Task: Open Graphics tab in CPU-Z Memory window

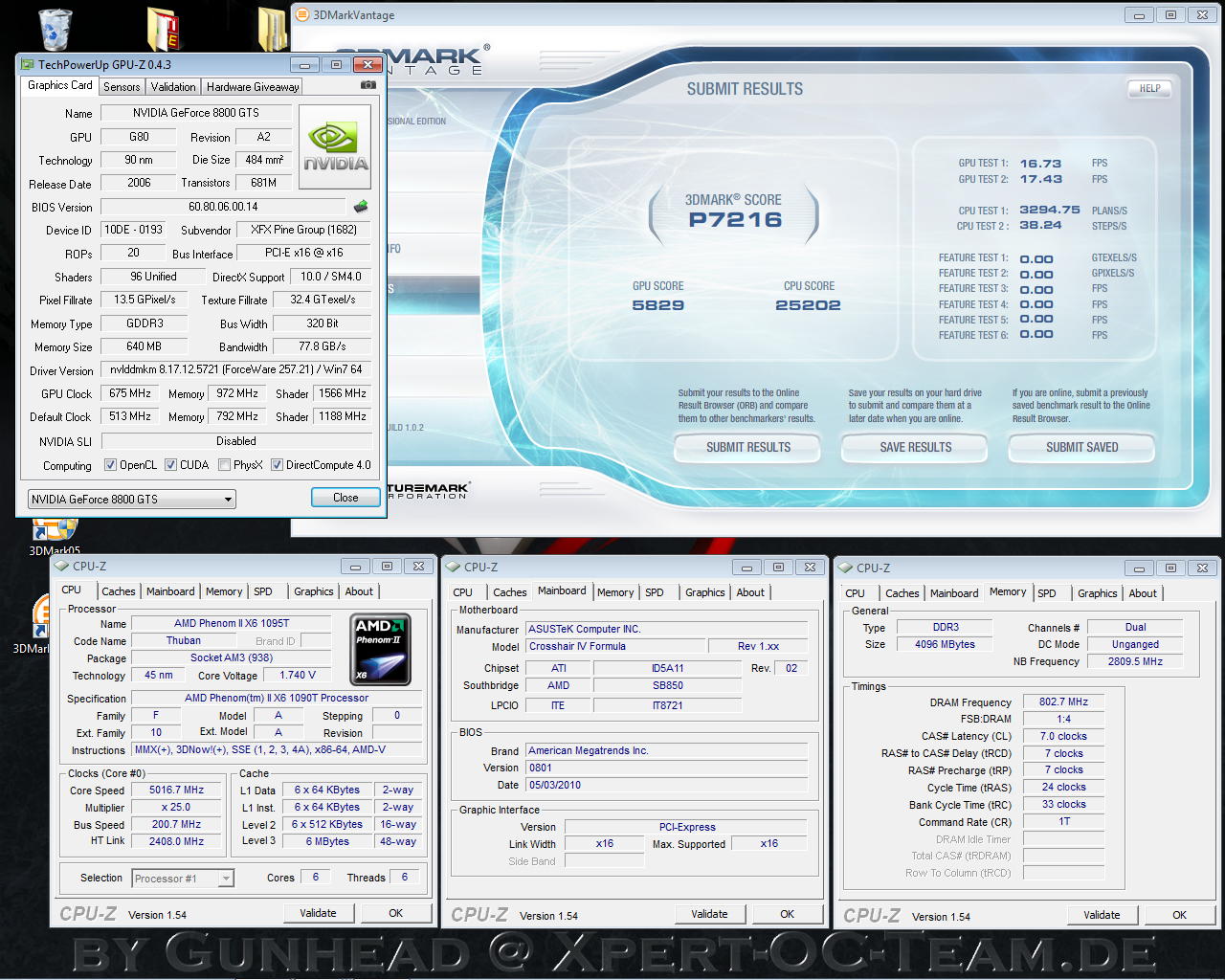Action: tap(1097, 593)
